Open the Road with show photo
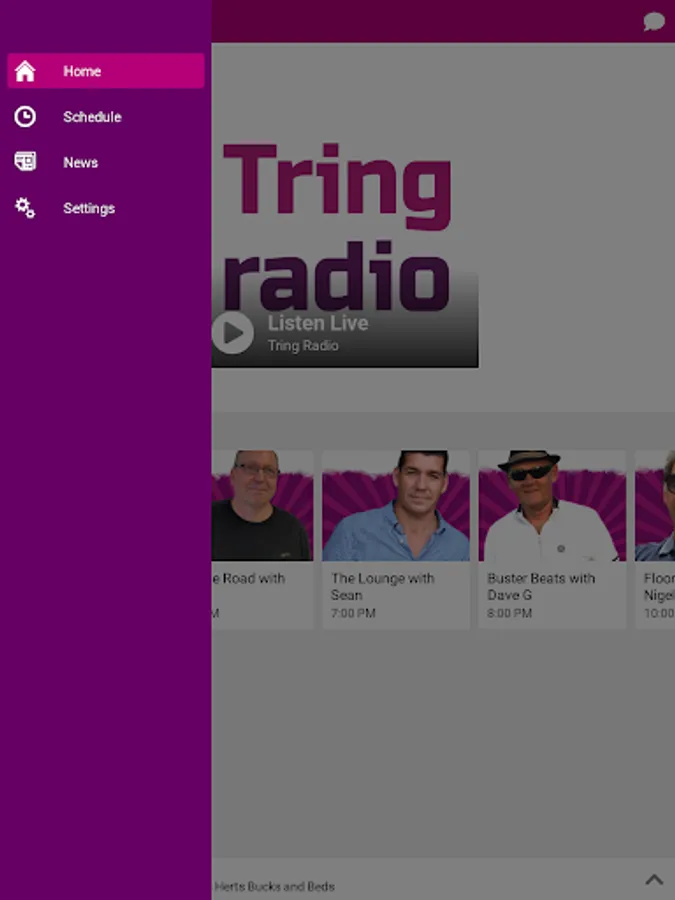The height and width of the screenshot is (900, 675). tap(262, 506)
